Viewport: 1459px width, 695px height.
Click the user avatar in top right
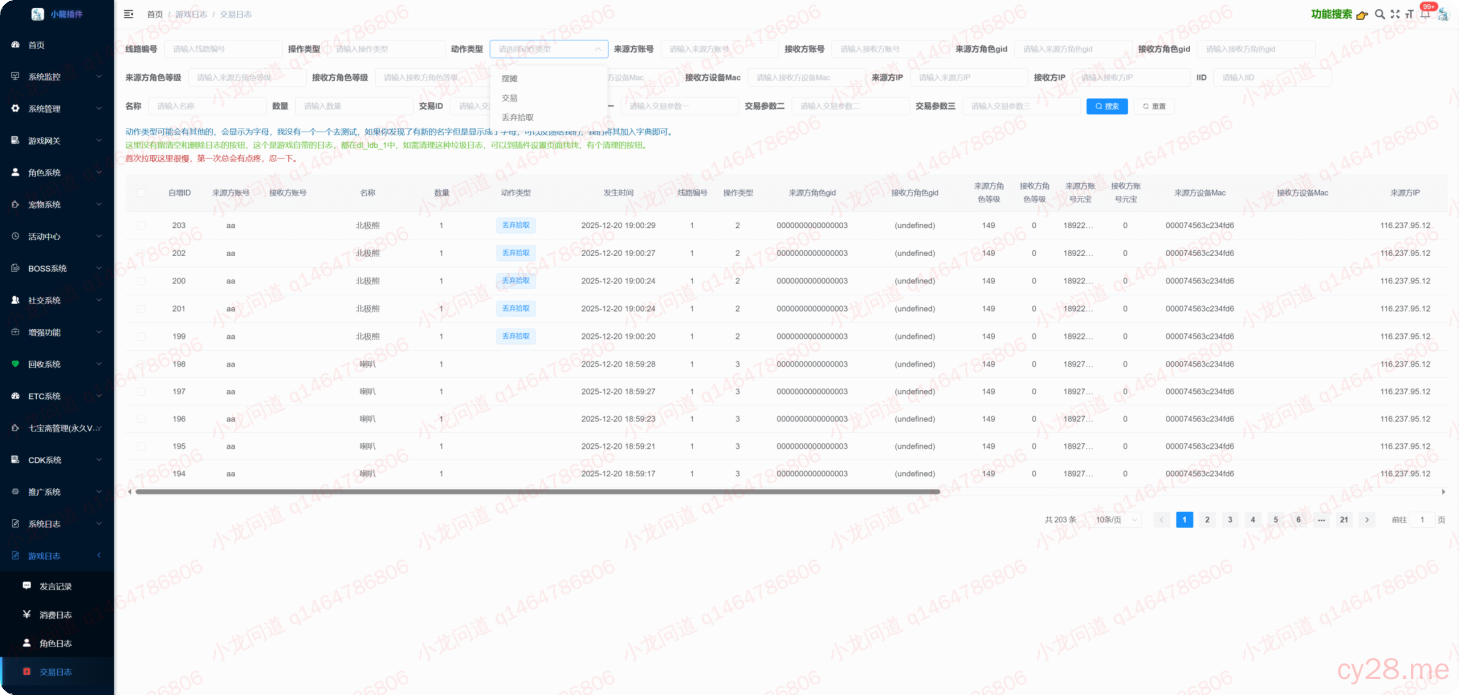pyautogui.click(x=1443, y=14)
